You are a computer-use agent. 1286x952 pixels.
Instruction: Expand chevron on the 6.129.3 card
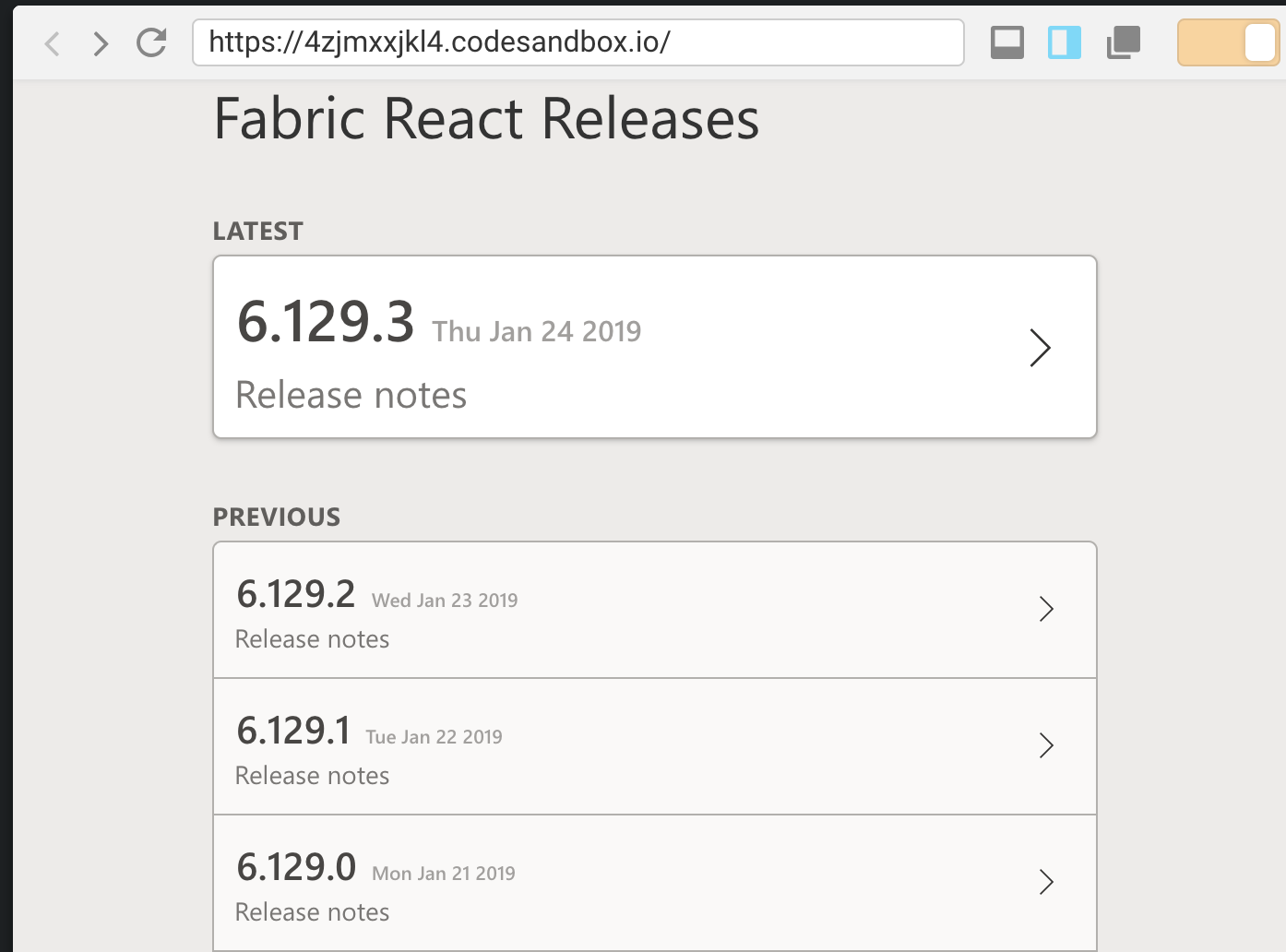[1041, 348]
